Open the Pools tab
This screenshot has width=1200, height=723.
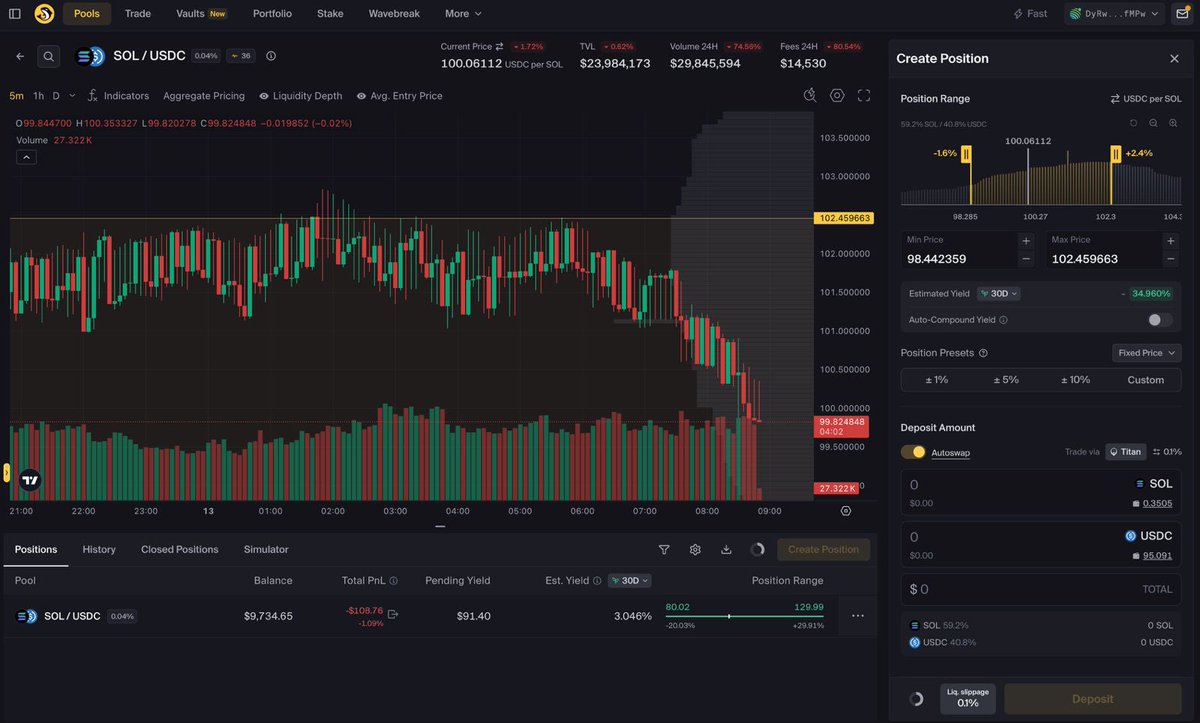[87, 14]
